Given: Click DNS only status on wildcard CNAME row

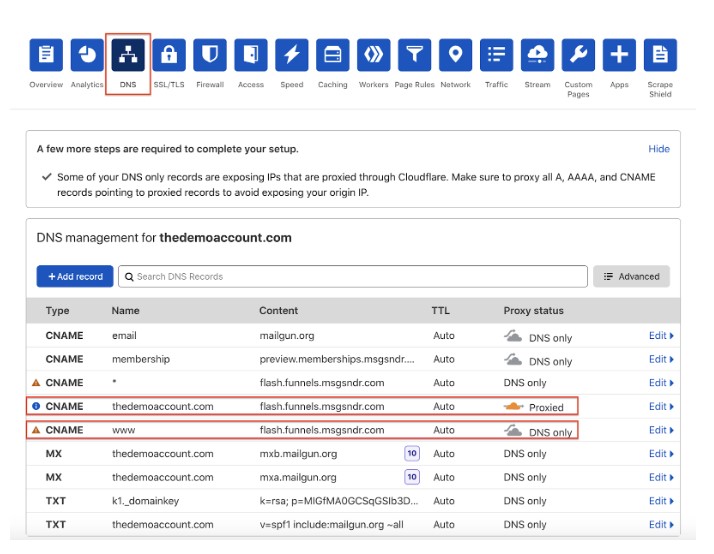Looking at the screenshot, I should coord(525,383).
